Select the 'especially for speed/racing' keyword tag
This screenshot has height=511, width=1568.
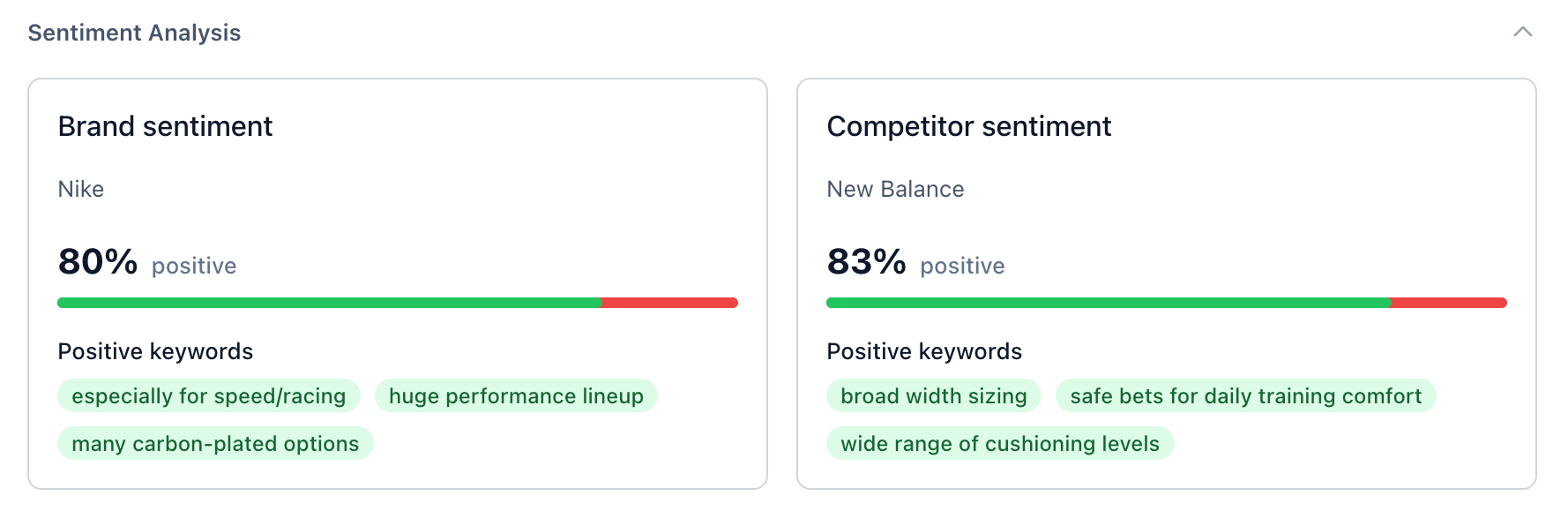(x=209, y=395)
